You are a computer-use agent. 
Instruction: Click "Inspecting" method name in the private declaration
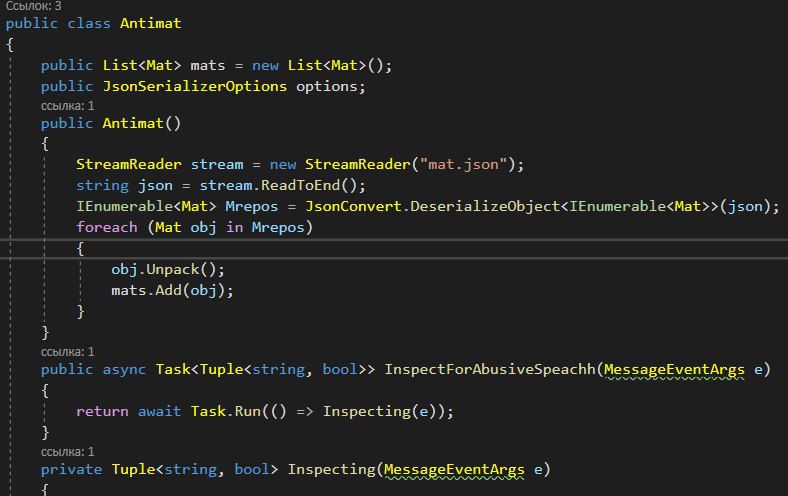pos(332,469)
